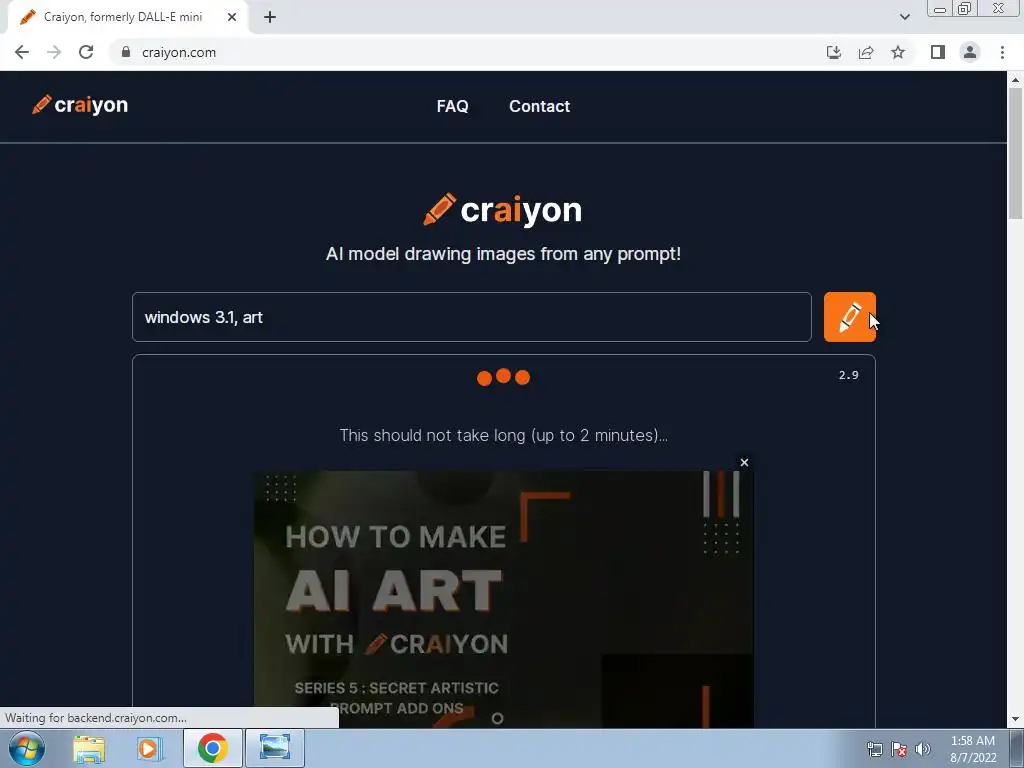Click the 'AI model drawing images from any prompt!' tagline

pos(504,253)
